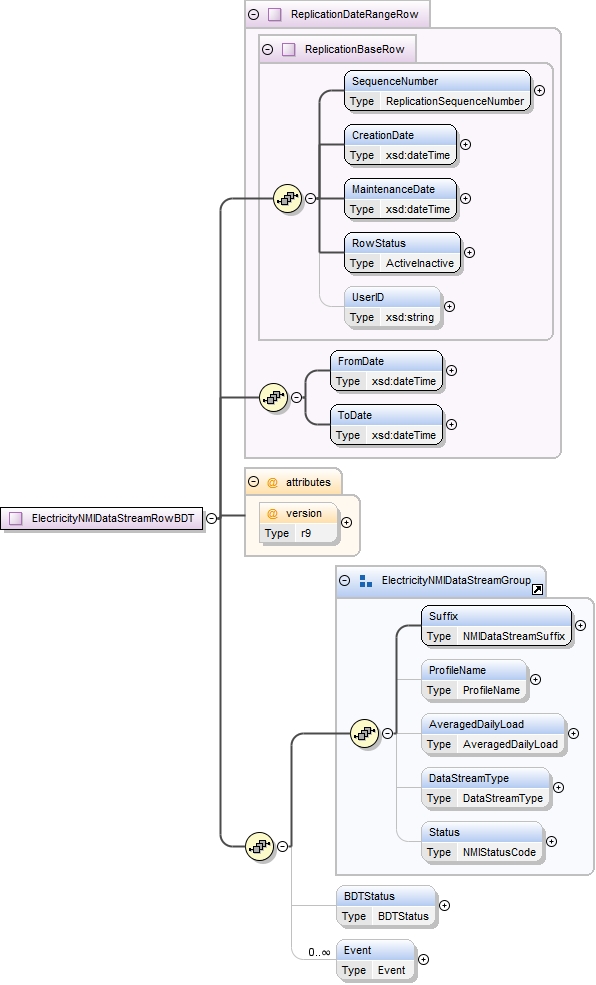Viewport: 596px width, 985px height.
Task: Click the ReplicationBaseRow type icon
Action: point(288,50)
